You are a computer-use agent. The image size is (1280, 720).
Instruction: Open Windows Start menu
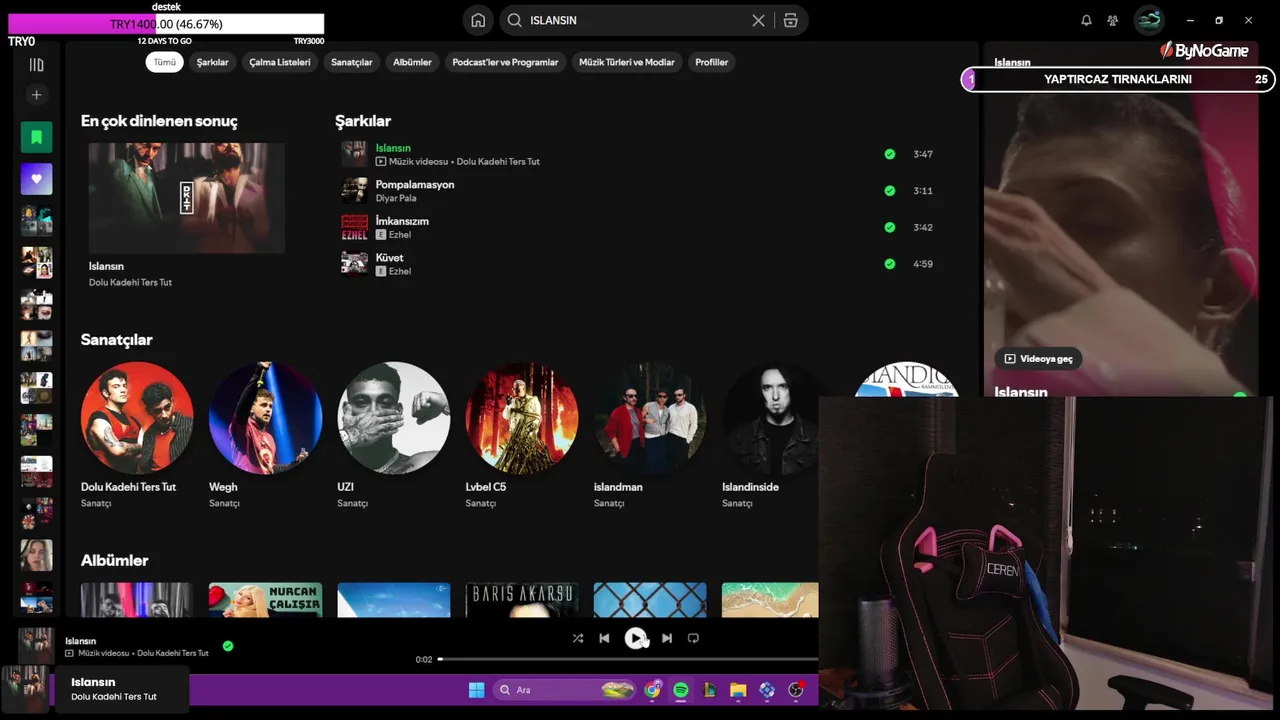pos(476,690)
